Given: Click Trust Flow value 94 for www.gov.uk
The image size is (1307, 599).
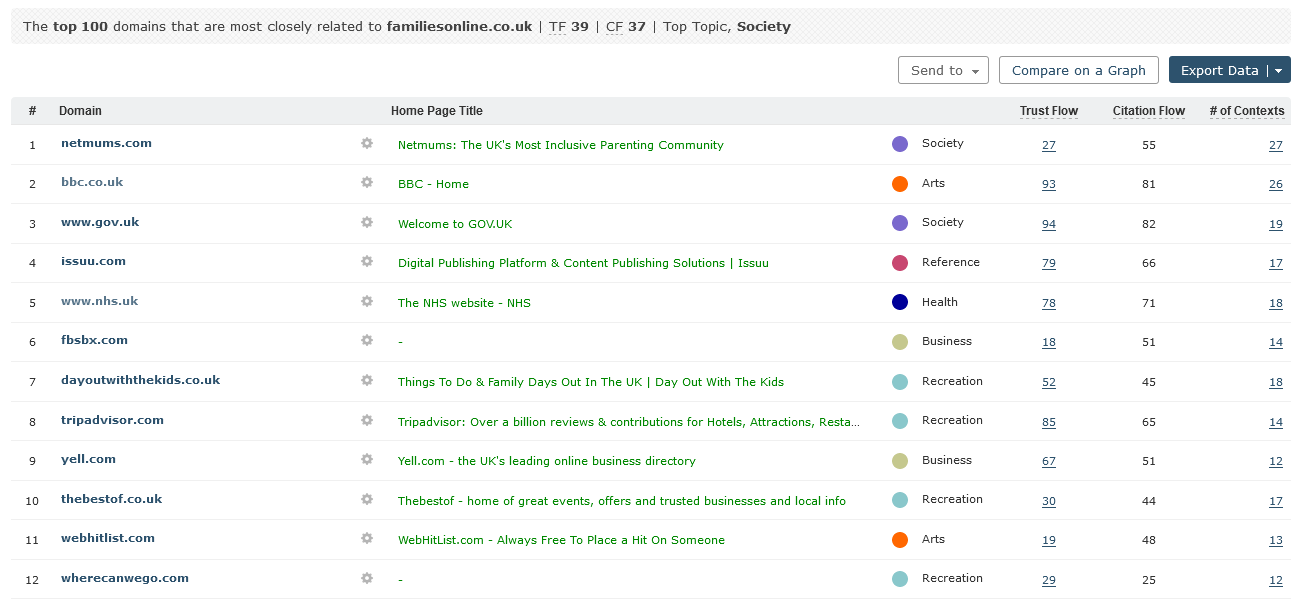Looking at the screenshot, I should coord(1048,224).
